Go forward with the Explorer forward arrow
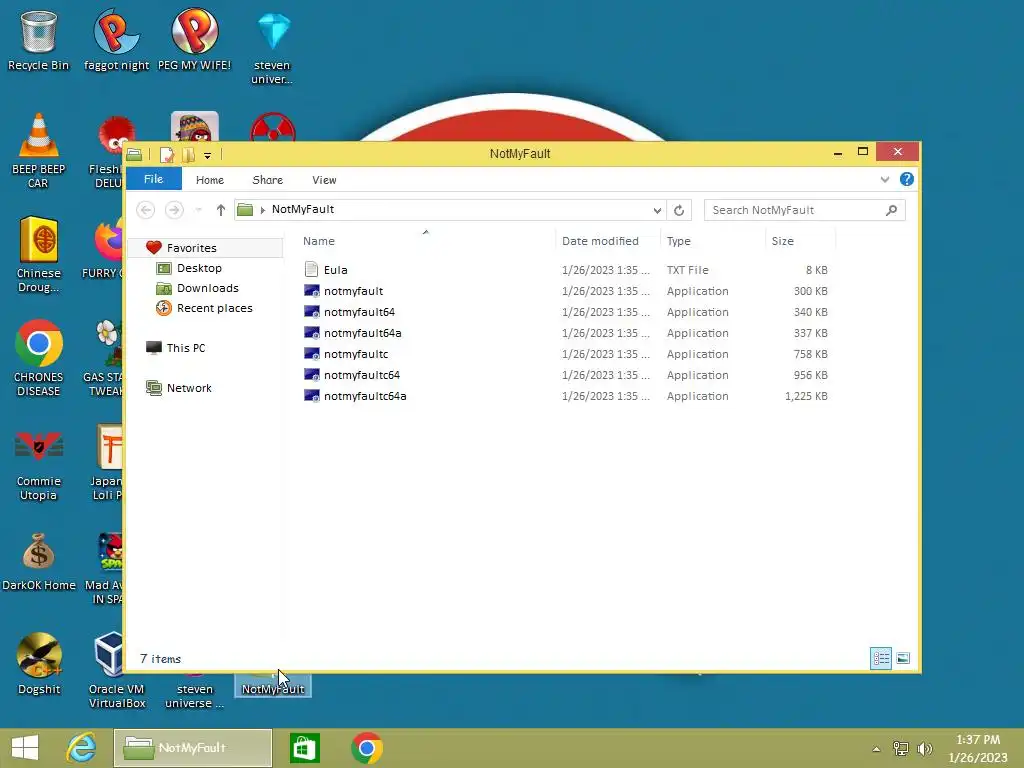 pyautogui.click(x=174, y=210)
